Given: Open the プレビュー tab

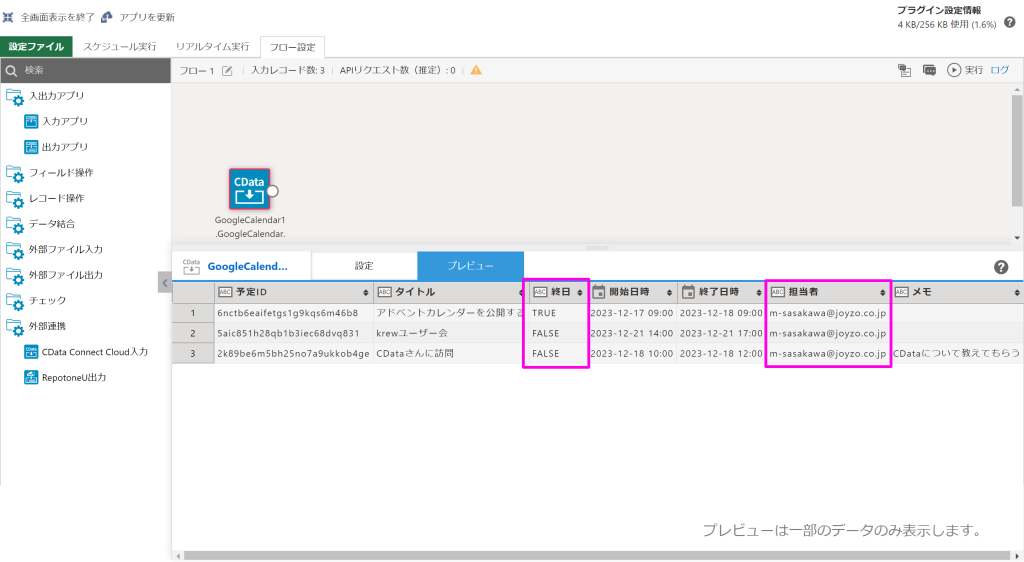Looking at the screenshot, I should pos(470,266).
